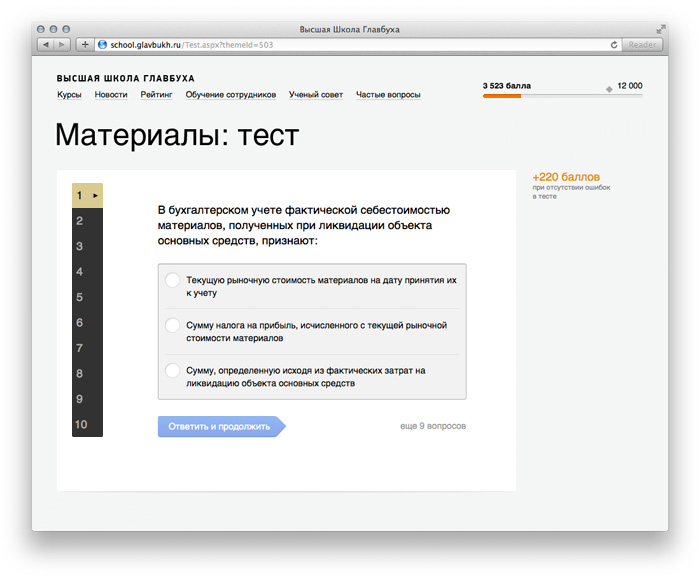Image resolution: width=700 pixels, height=581 pixels.
Task: Open the "Курсы" menu item
Action: point(69,95)
